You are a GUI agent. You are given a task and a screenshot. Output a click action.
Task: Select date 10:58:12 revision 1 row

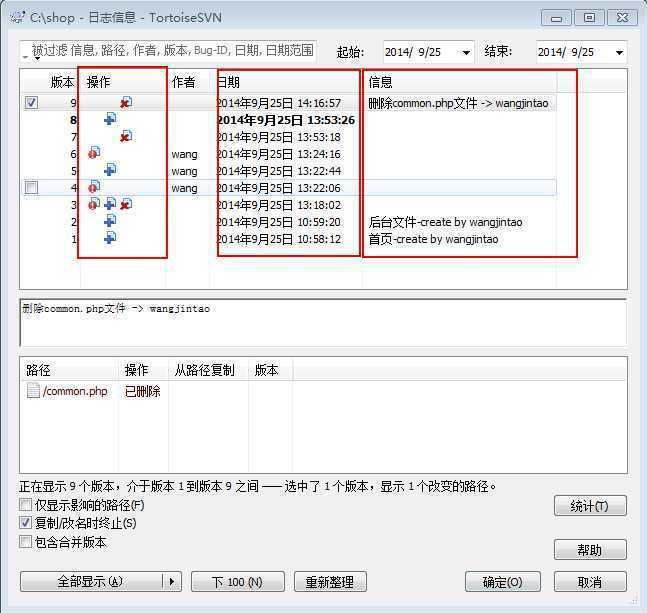(x=279, y=239)
